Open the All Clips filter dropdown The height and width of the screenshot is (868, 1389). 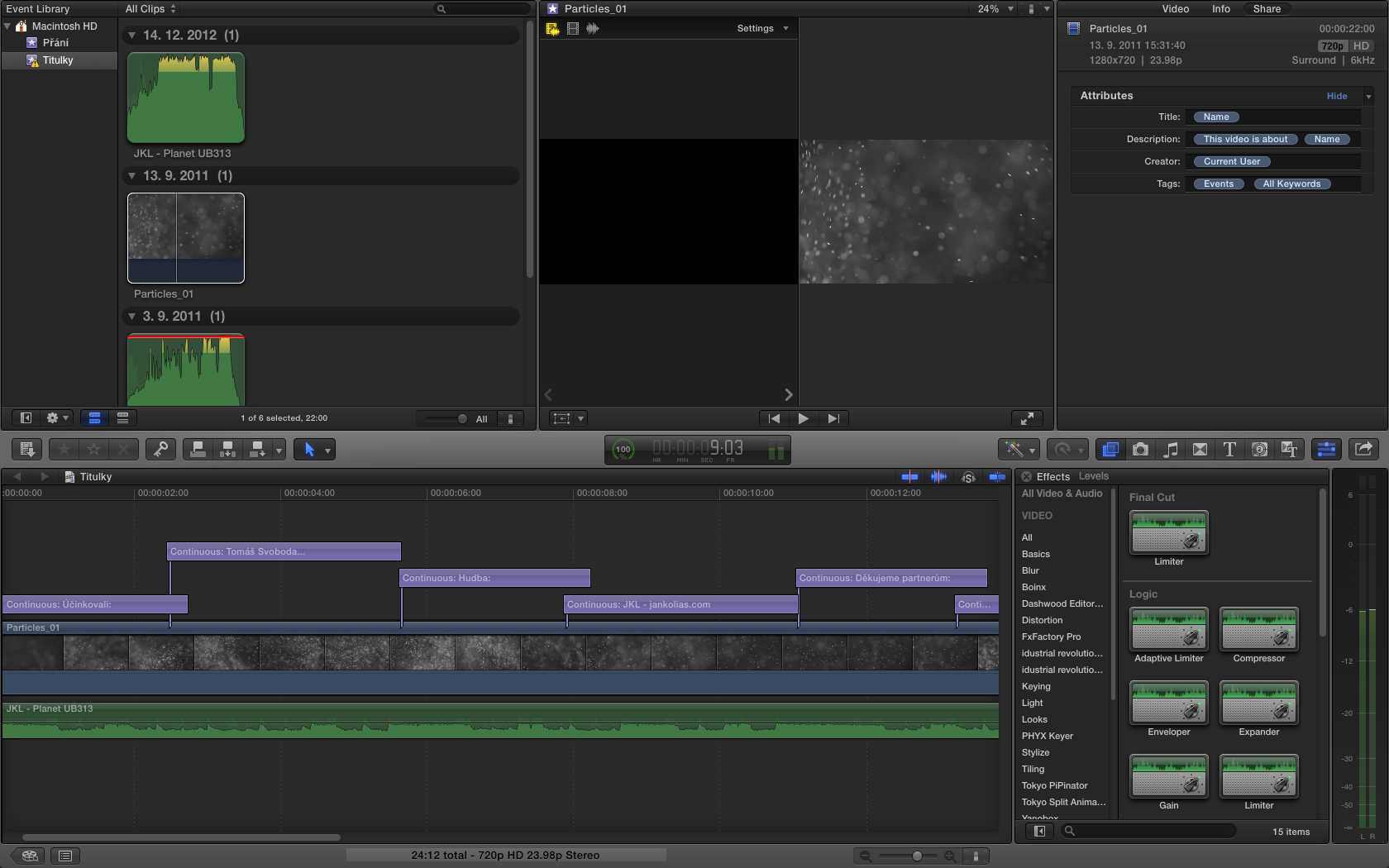click(150, 8)
